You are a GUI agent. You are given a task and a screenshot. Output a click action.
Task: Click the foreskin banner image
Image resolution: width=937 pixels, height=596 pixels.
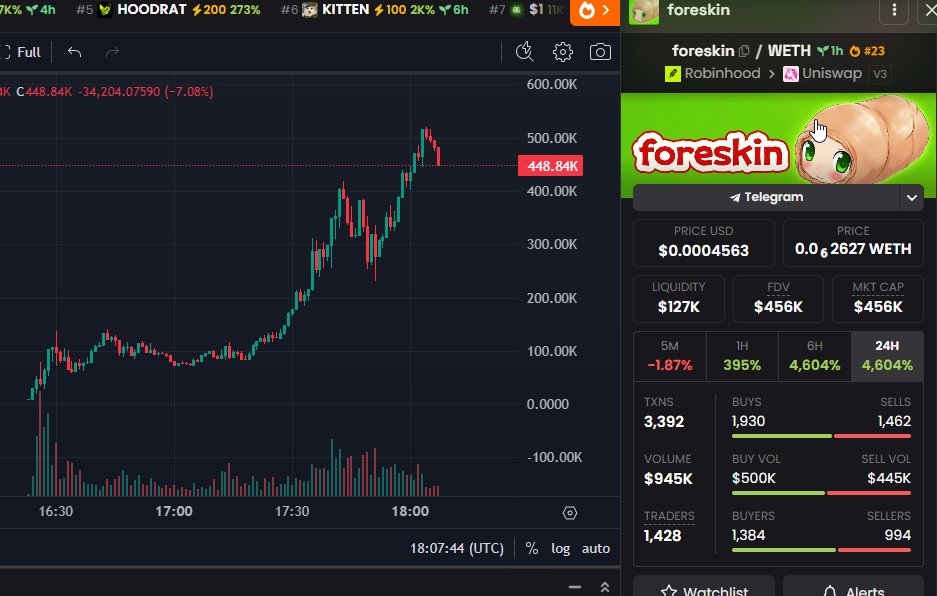pos(778,139)
